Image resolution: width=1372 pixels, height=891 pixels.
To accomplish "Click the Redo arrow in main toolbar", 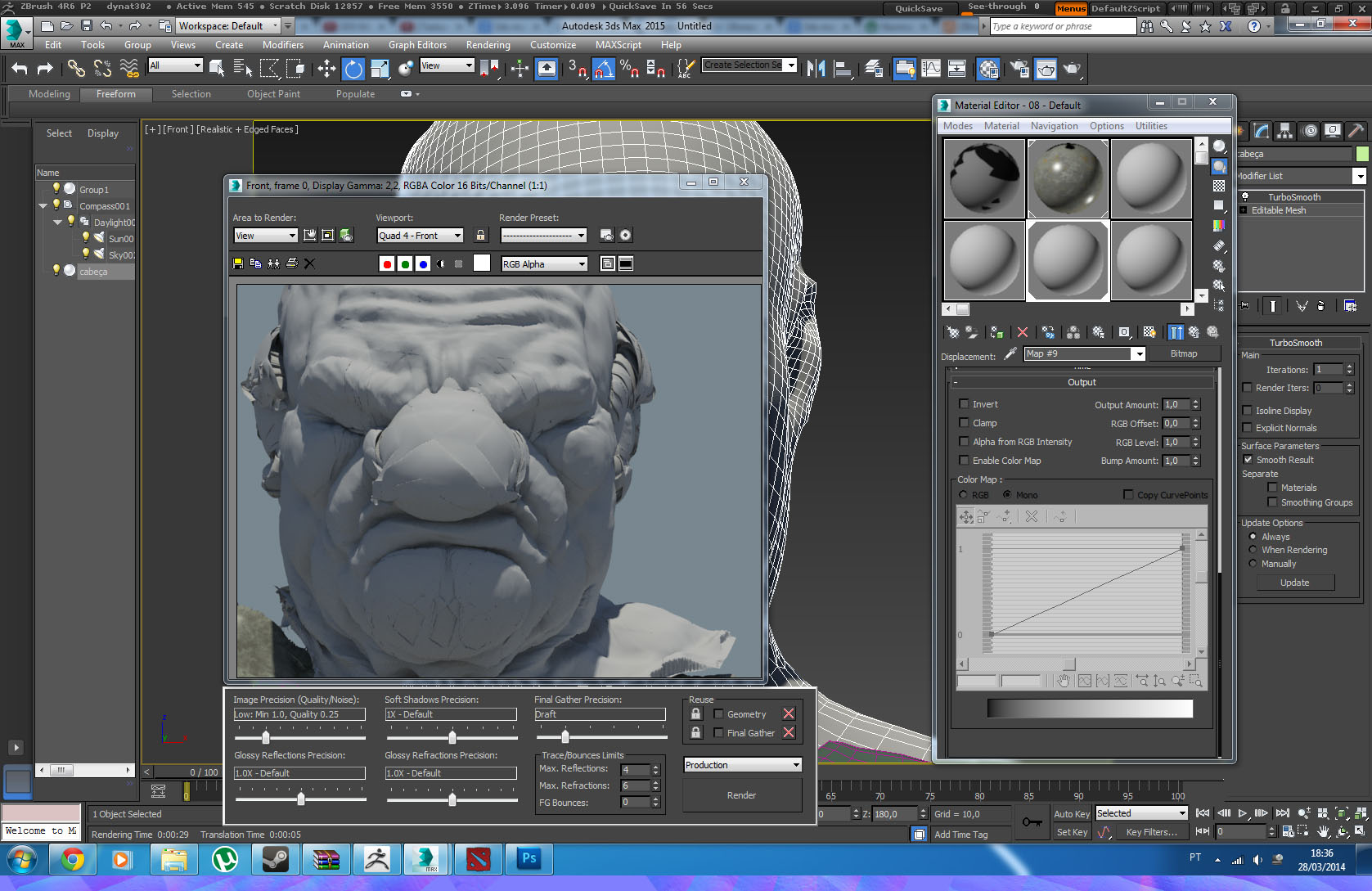I will pos(46,69).
